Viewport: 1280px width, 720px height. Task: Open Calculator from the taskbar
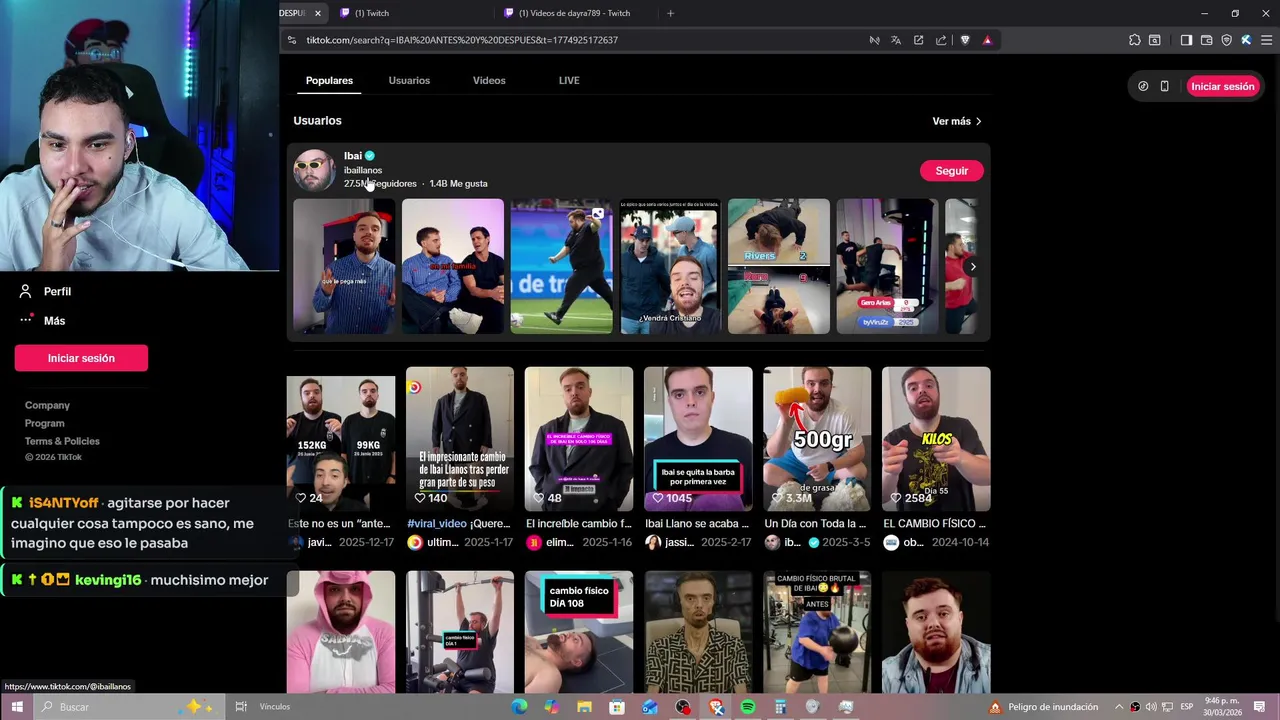tap(781, 707)
